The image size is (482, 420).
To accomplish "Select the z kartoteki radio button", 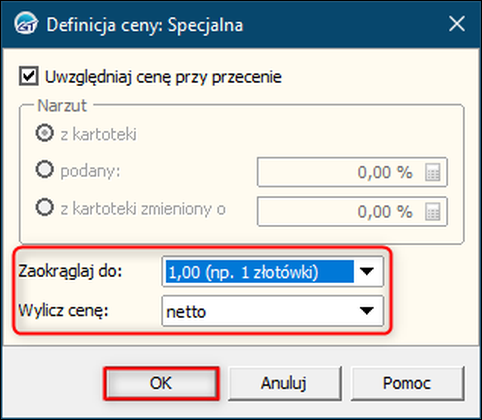I will 45,133.
